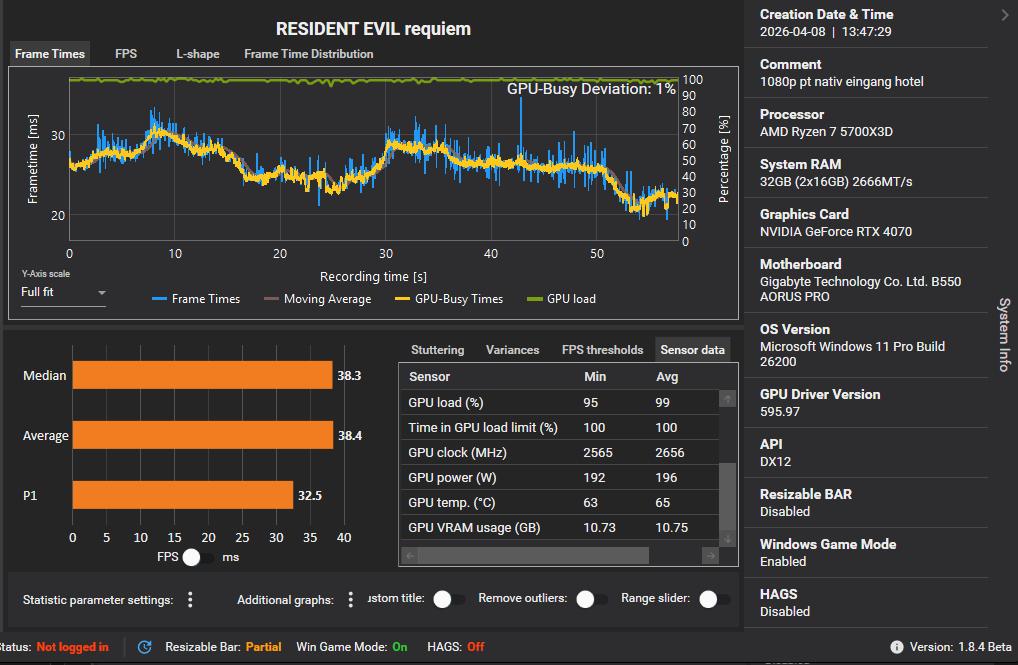Toggle Moving Average legend entry
This screenshot has width=1018, height=665.
(x=318, y=299)
